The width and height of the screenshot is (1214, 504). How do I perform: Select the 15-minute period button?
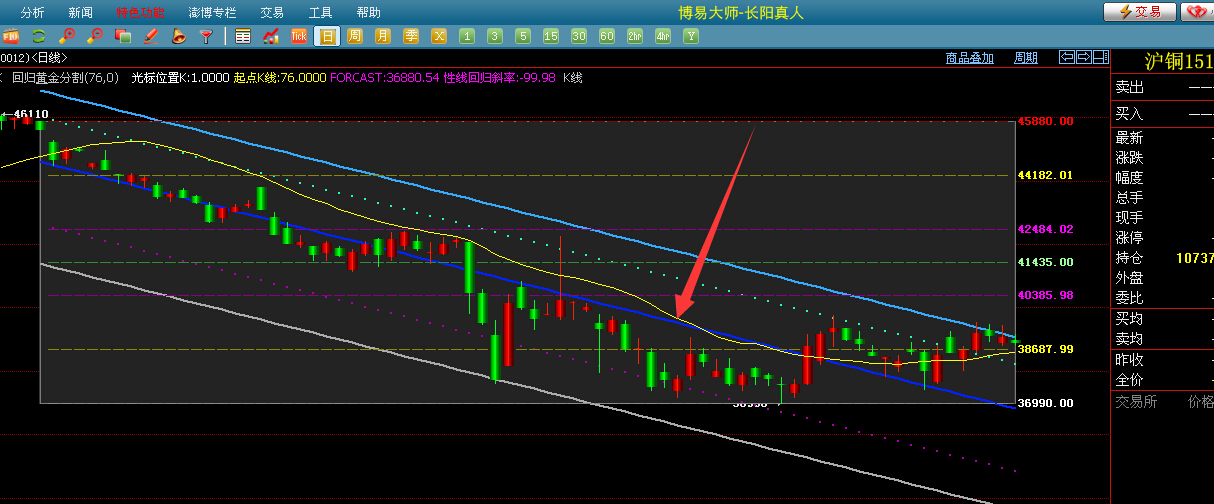551,36
